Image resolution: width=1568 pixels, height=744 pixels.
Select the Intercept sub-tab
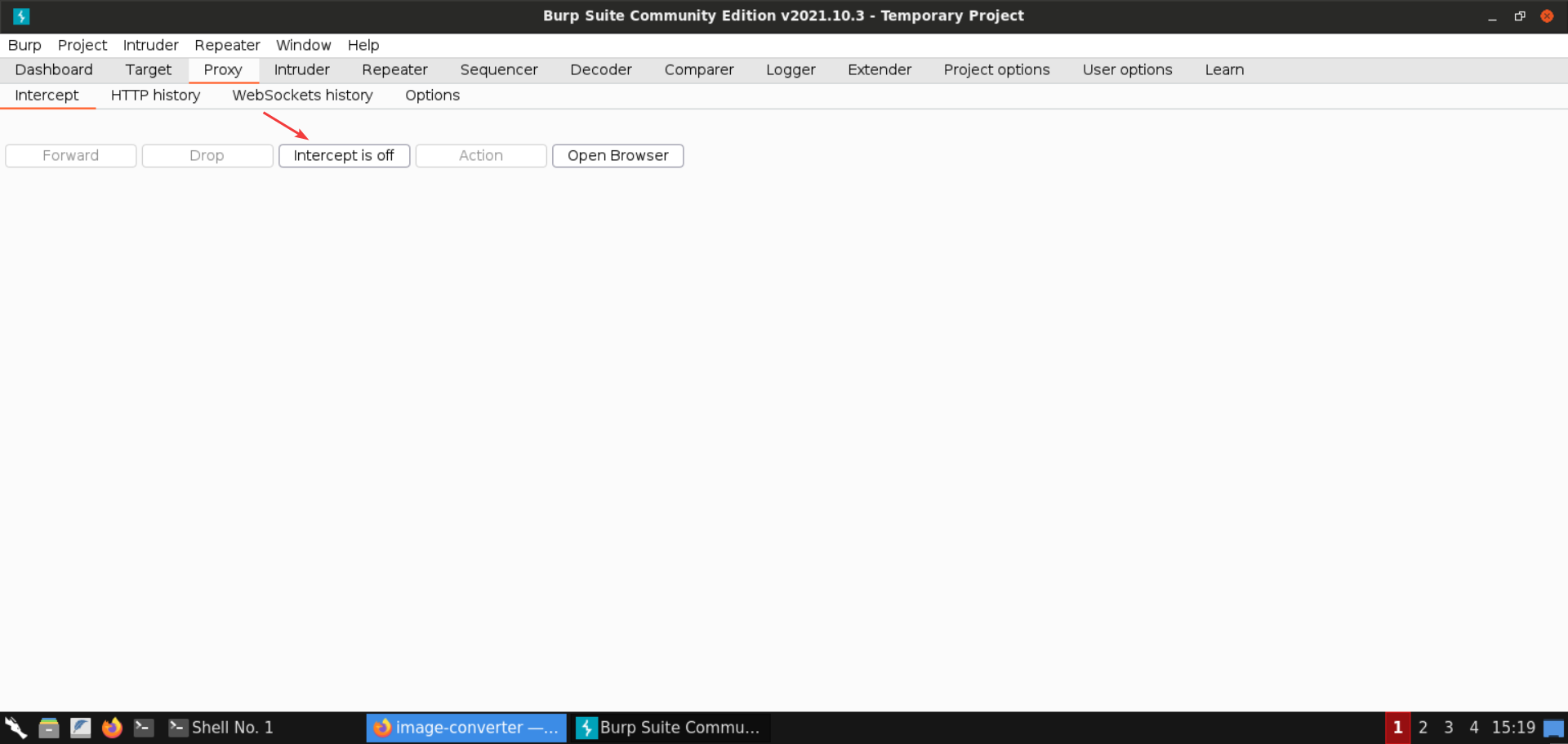coord(47,96)
